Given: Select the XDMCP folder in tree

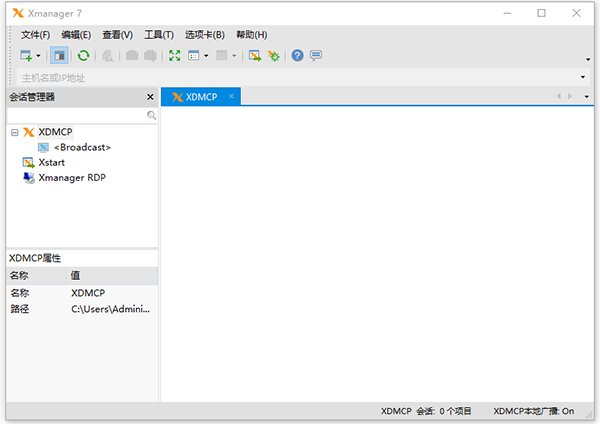Looking at the screenshot, I should coord(55,132).
